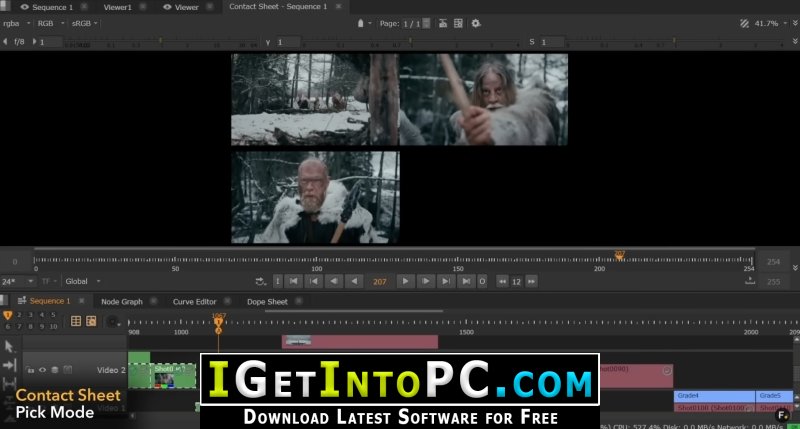The image size is (800, 429).
Task: Open the 24 fps frame rate dropdown
Action: pyautogui.click(x=18, y=281)
